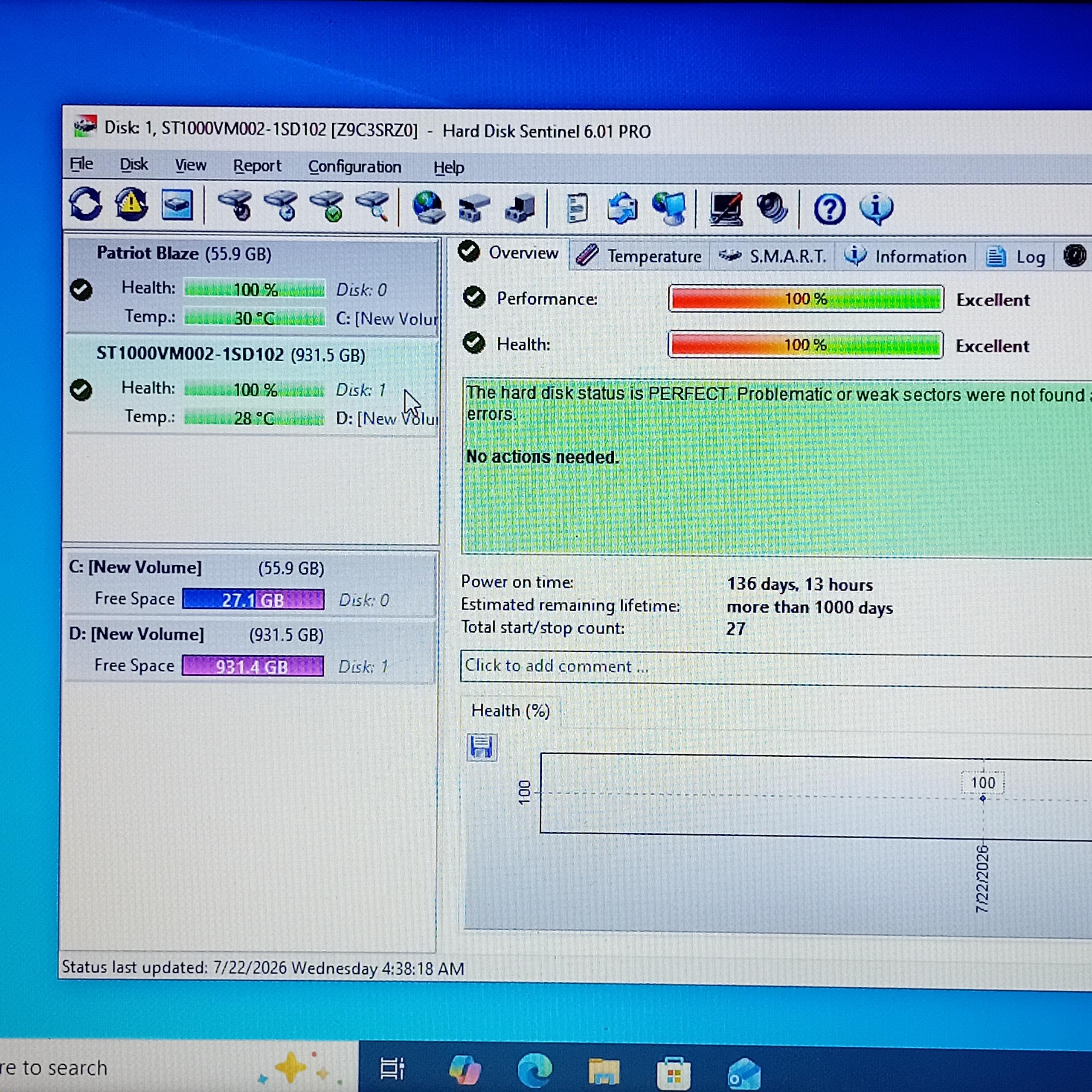Click the 'more than 1000 days' lifetime value
This screenshot has height=1092, width=1092.
[x=810, y=607]
